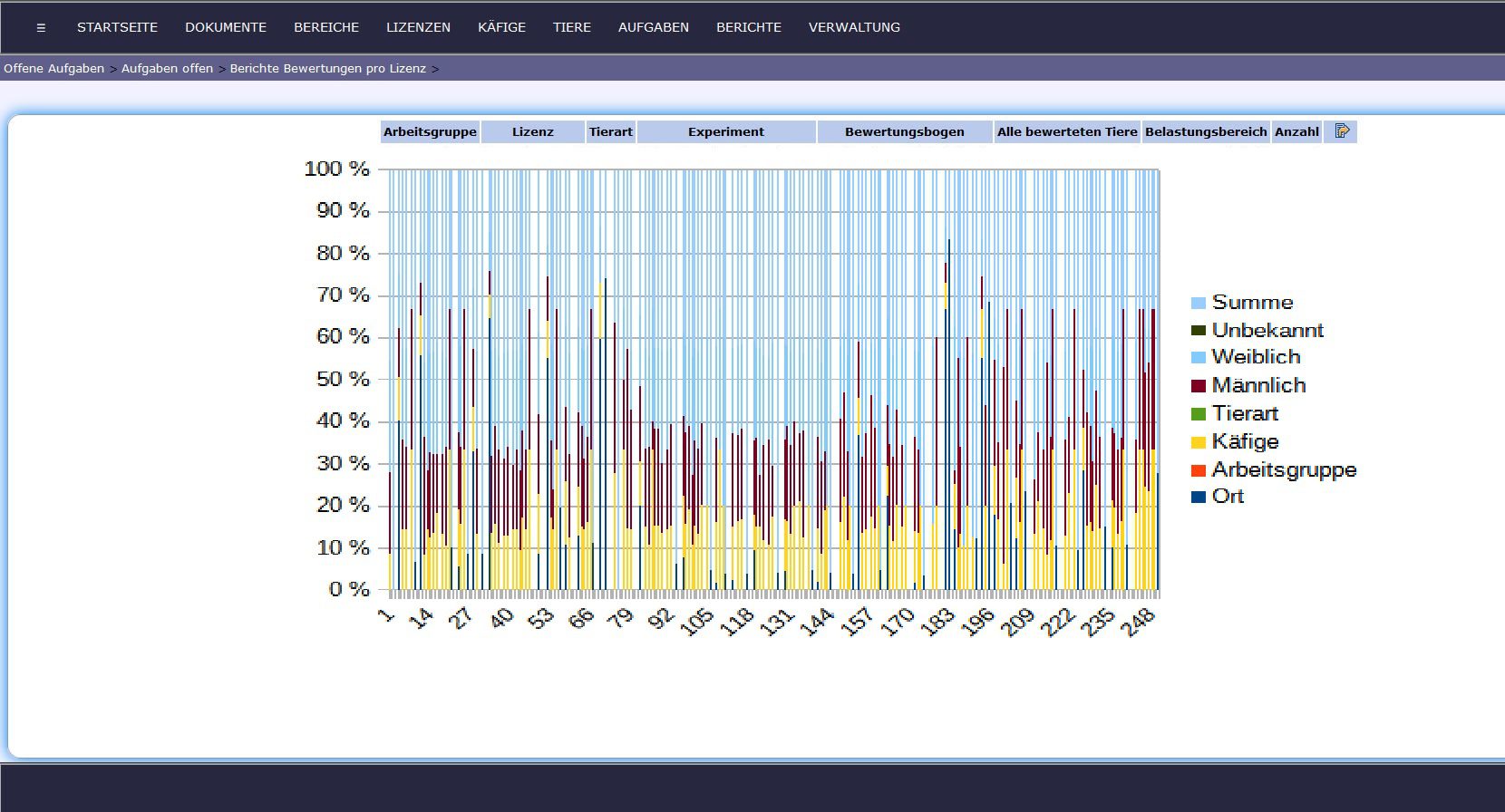This screenshot has height=812, width=1505.
Task: Open the AUFGABEN menu
Action: (654, 27)
